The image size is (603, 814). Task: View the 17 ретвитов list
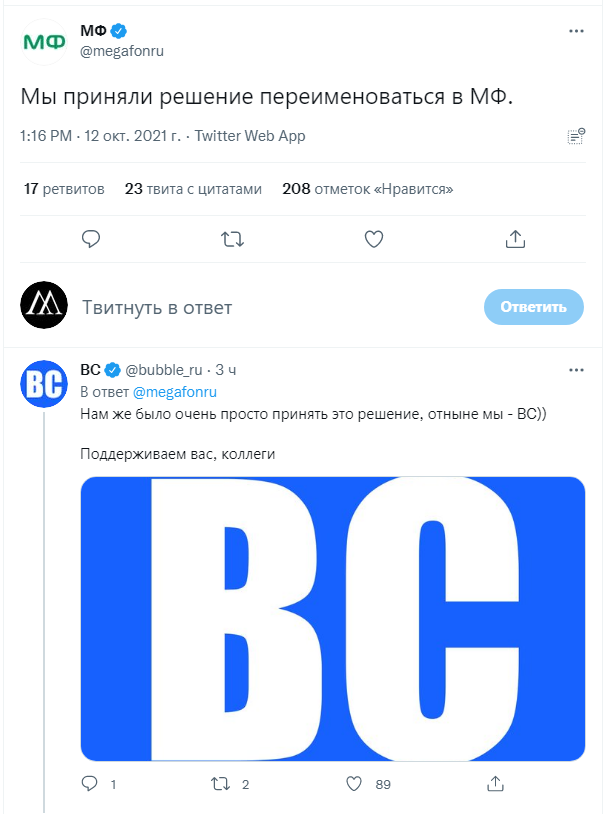pos(64,188)
